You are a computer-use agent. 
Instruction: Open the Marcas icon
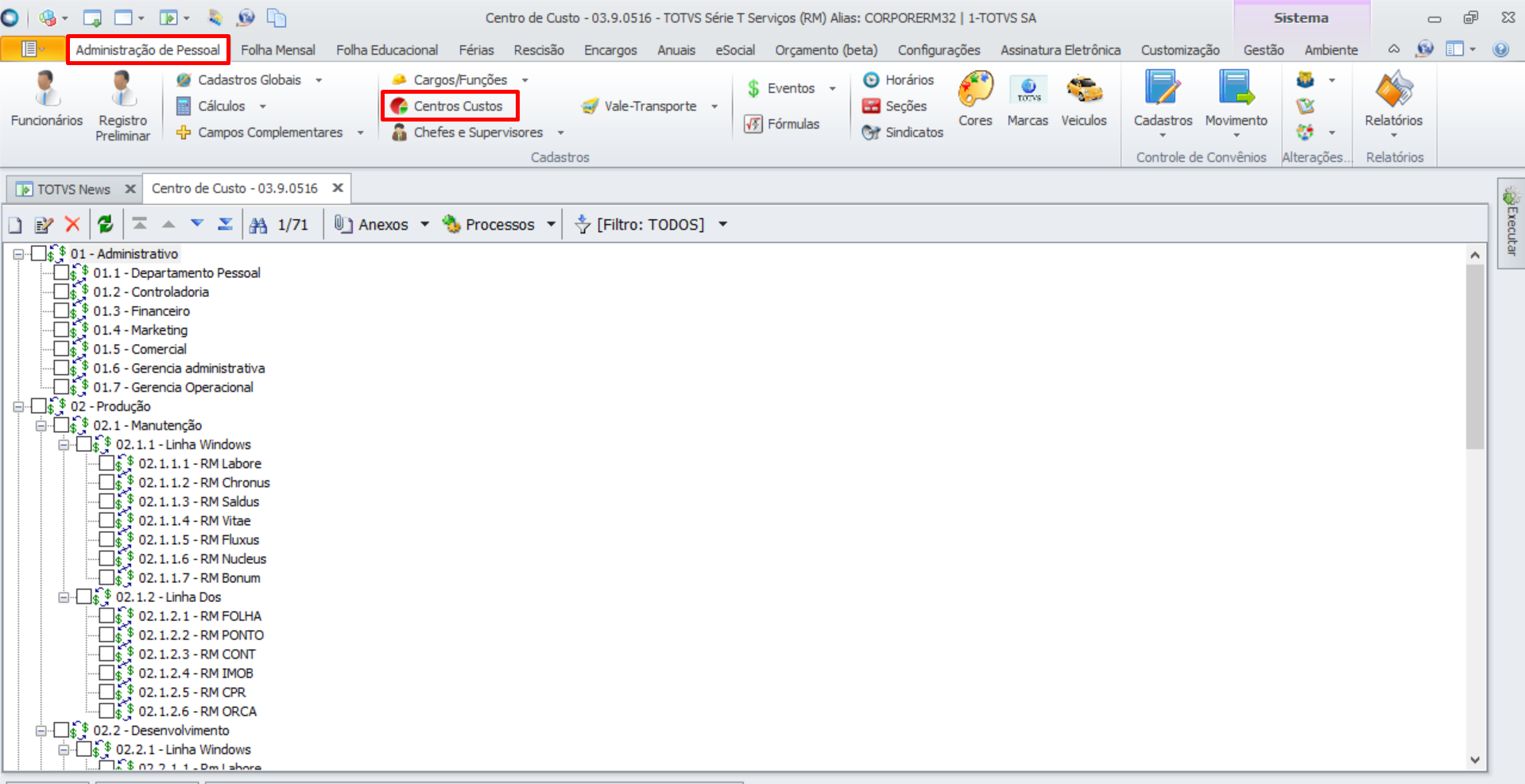pos(1028,99)
